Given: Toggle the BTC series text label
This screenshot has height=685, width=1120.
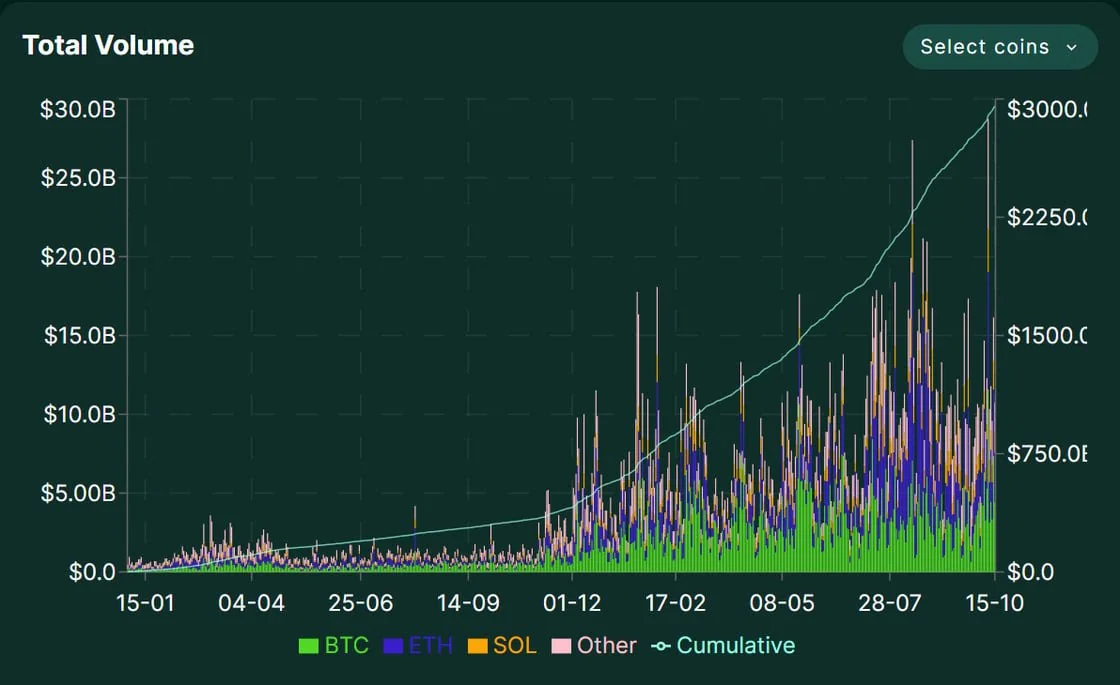Looking at the screenshot, I should pyautogui.click(x=347, y=646).
